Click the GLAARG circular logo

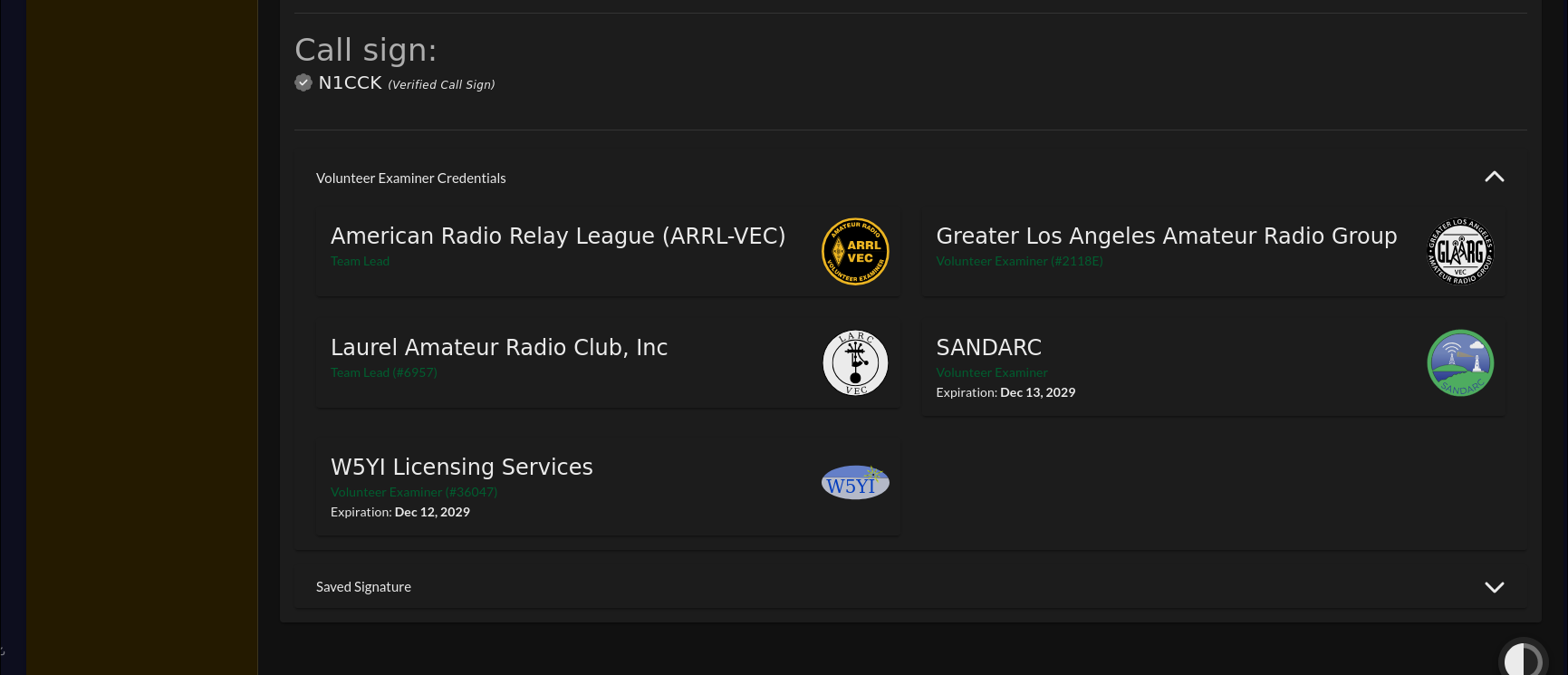(x=1460, y=252)
